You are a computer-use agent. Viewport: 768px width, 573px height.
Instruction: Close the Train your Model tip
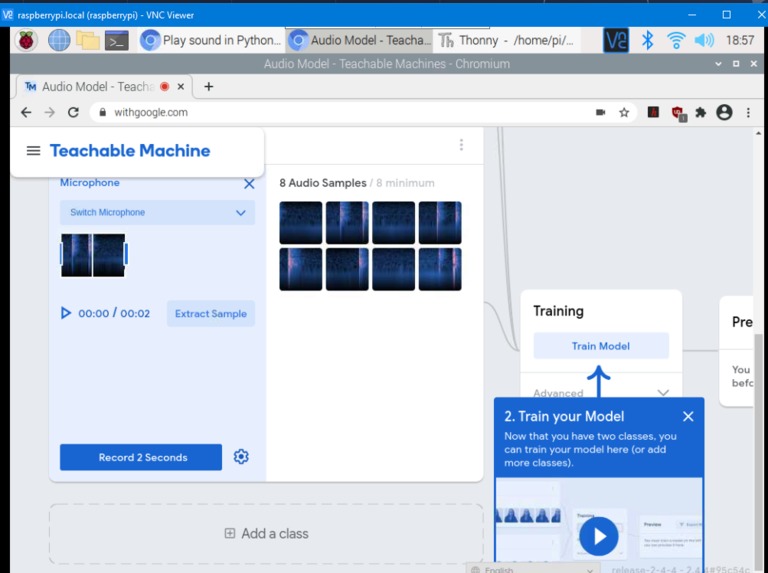[688, 416]
